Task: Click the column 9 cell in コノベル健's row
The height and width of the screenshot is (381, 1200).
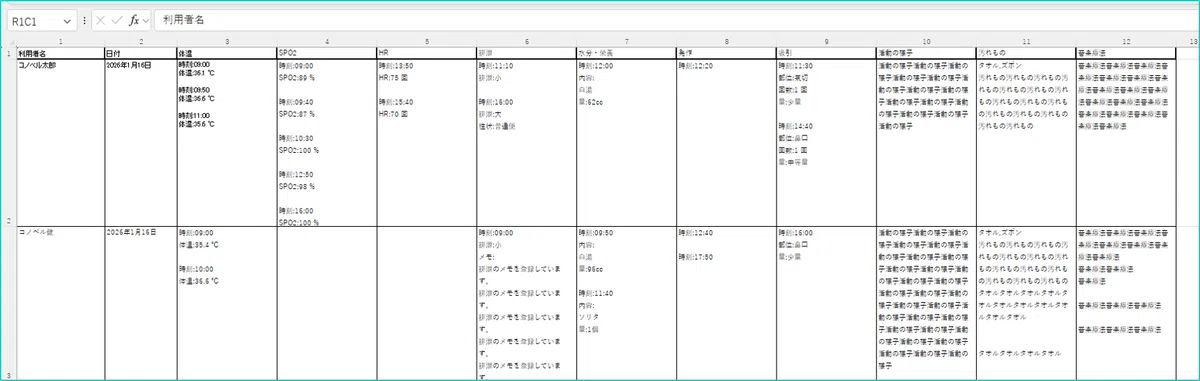Action: (x=826, y=302)
